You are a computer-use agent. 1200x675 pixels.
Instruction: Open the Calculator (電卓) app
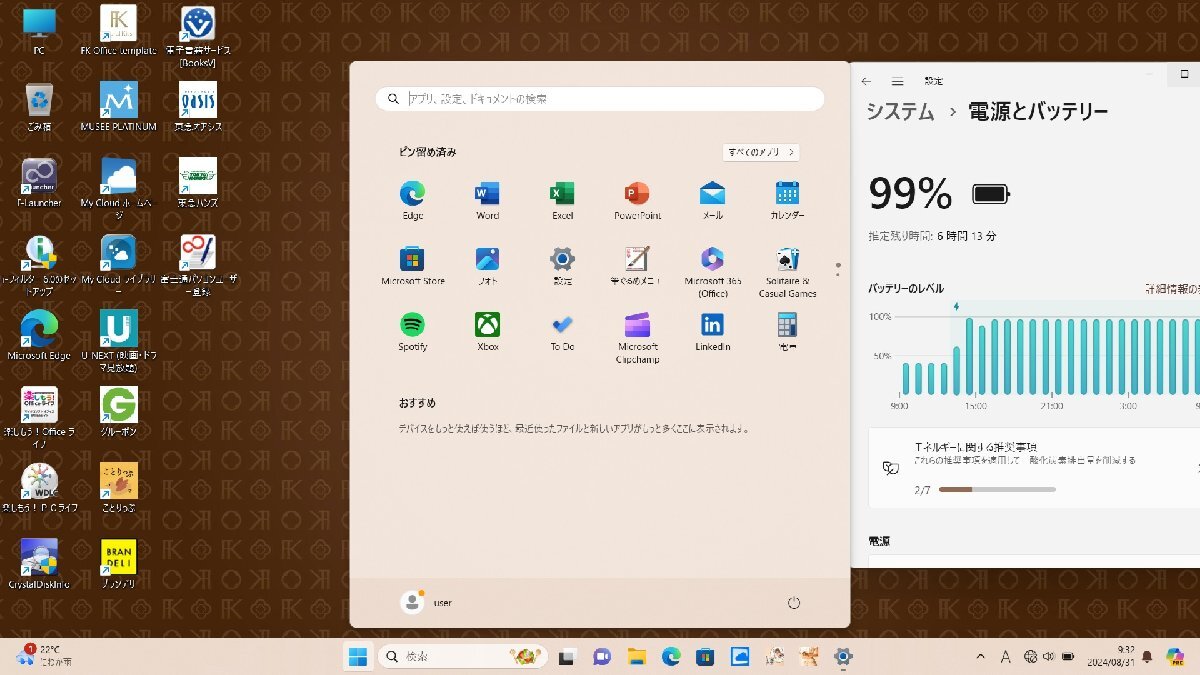(x=787, y=331)
